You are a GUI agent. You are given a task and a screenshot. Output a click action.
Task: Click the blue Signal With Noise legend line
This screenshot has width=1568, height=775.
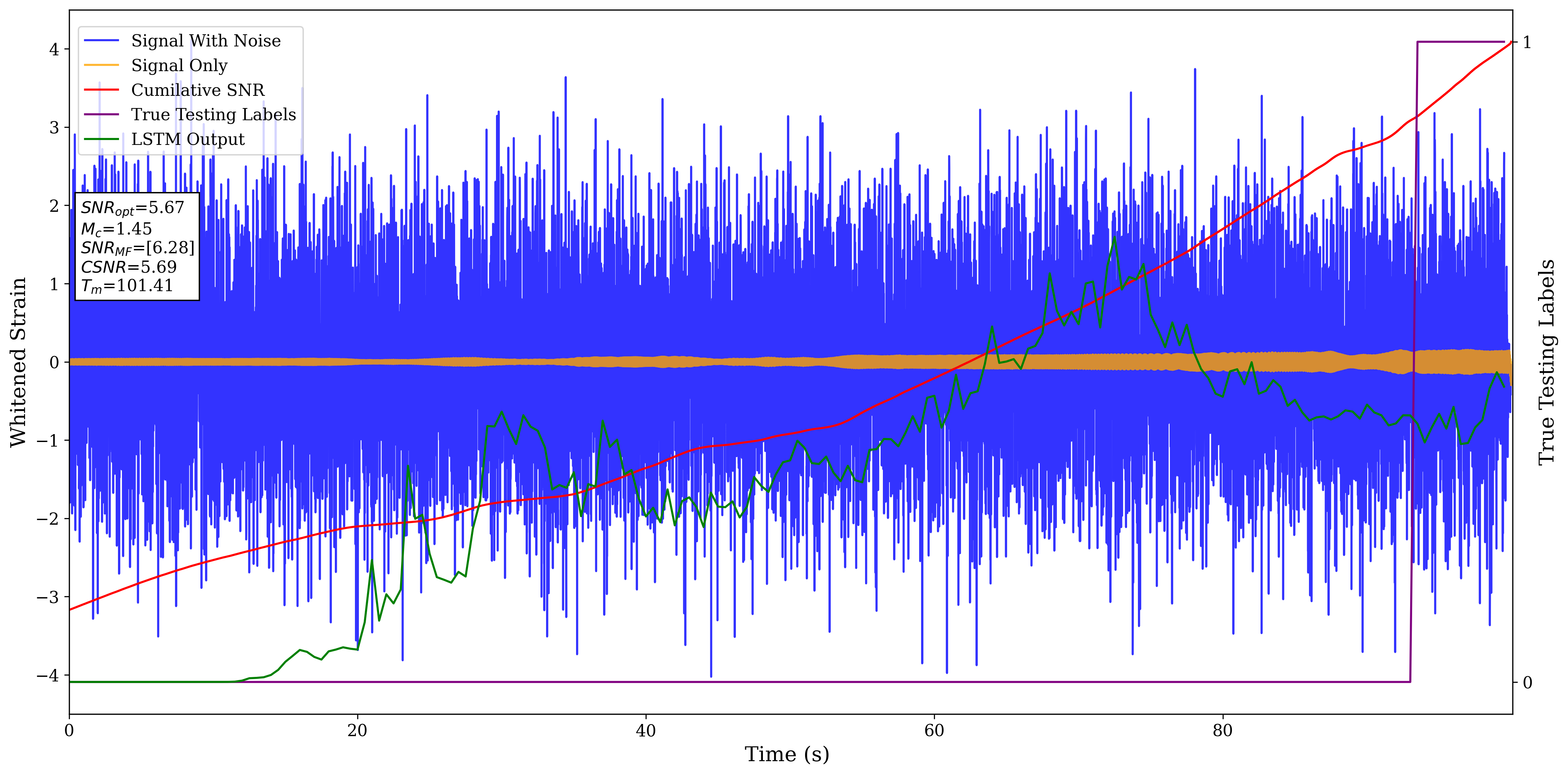click(101, 41)
